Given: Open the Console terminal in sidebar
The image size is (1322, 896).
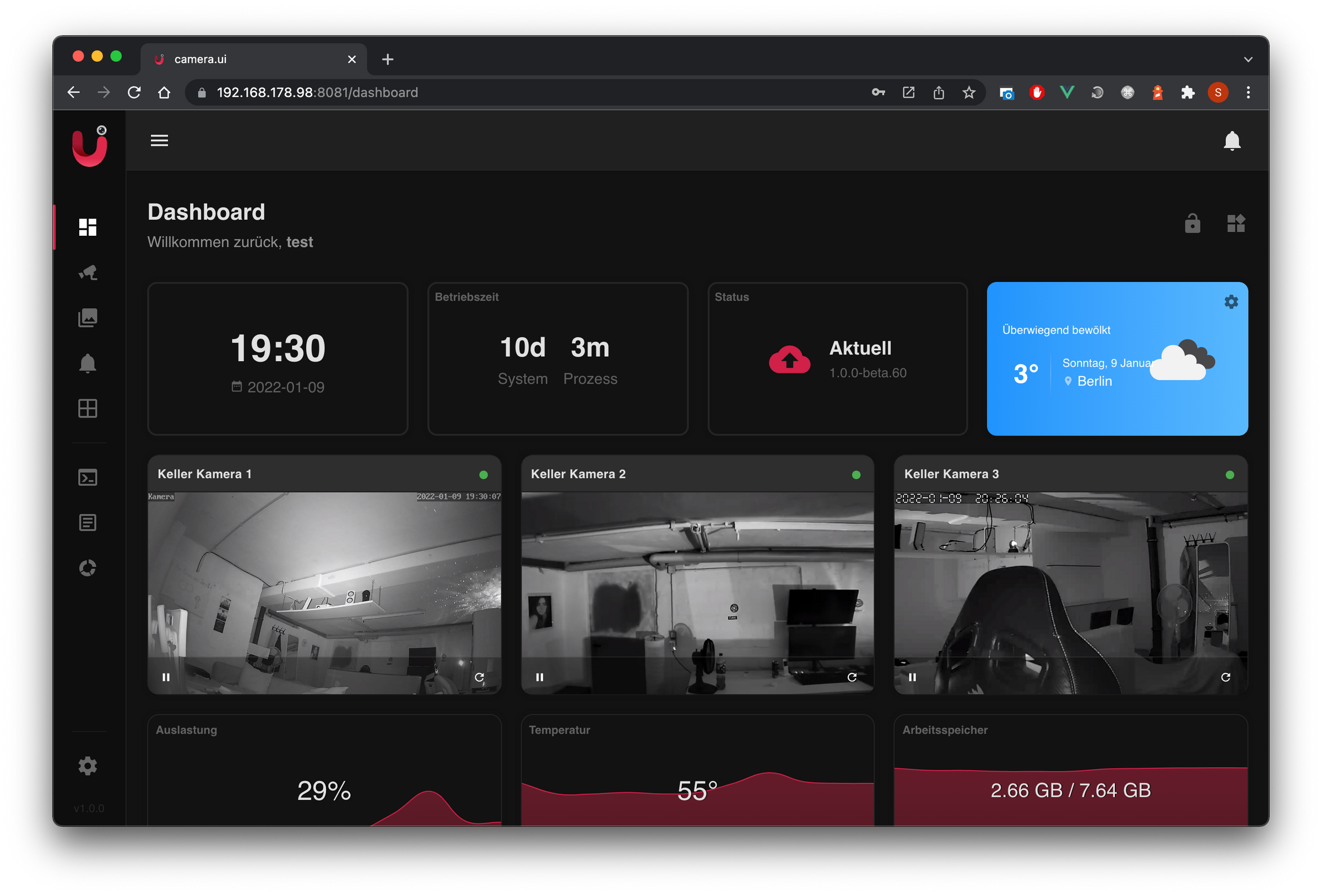Looking at the screenshot, I should pos(88,477).
